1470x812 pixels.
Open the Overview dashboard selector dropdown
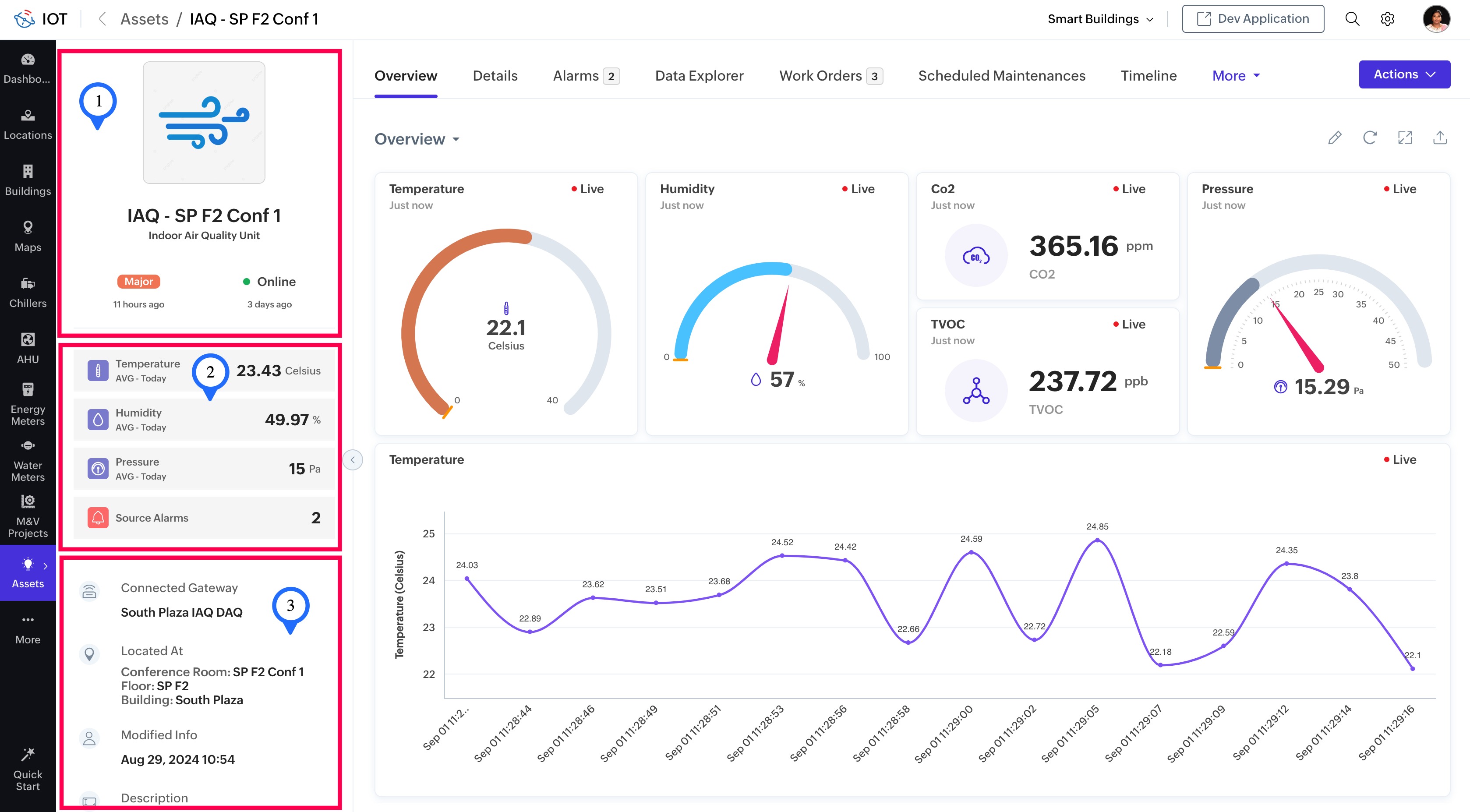coord(417,139)
